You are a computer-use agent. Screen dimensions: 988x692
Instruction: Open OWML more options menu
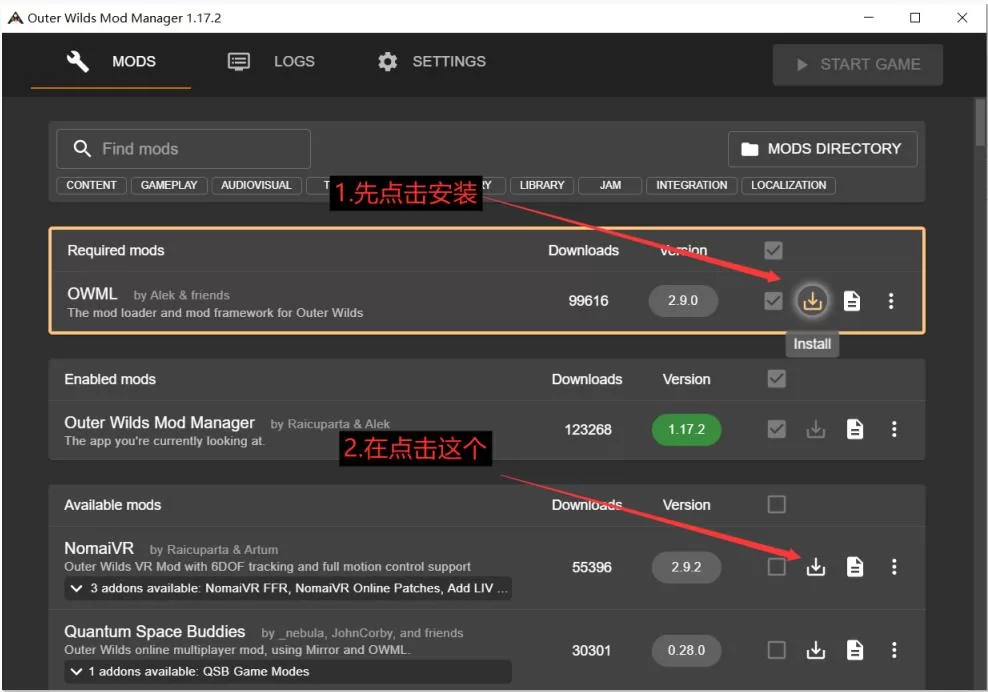tap(891, 301)
